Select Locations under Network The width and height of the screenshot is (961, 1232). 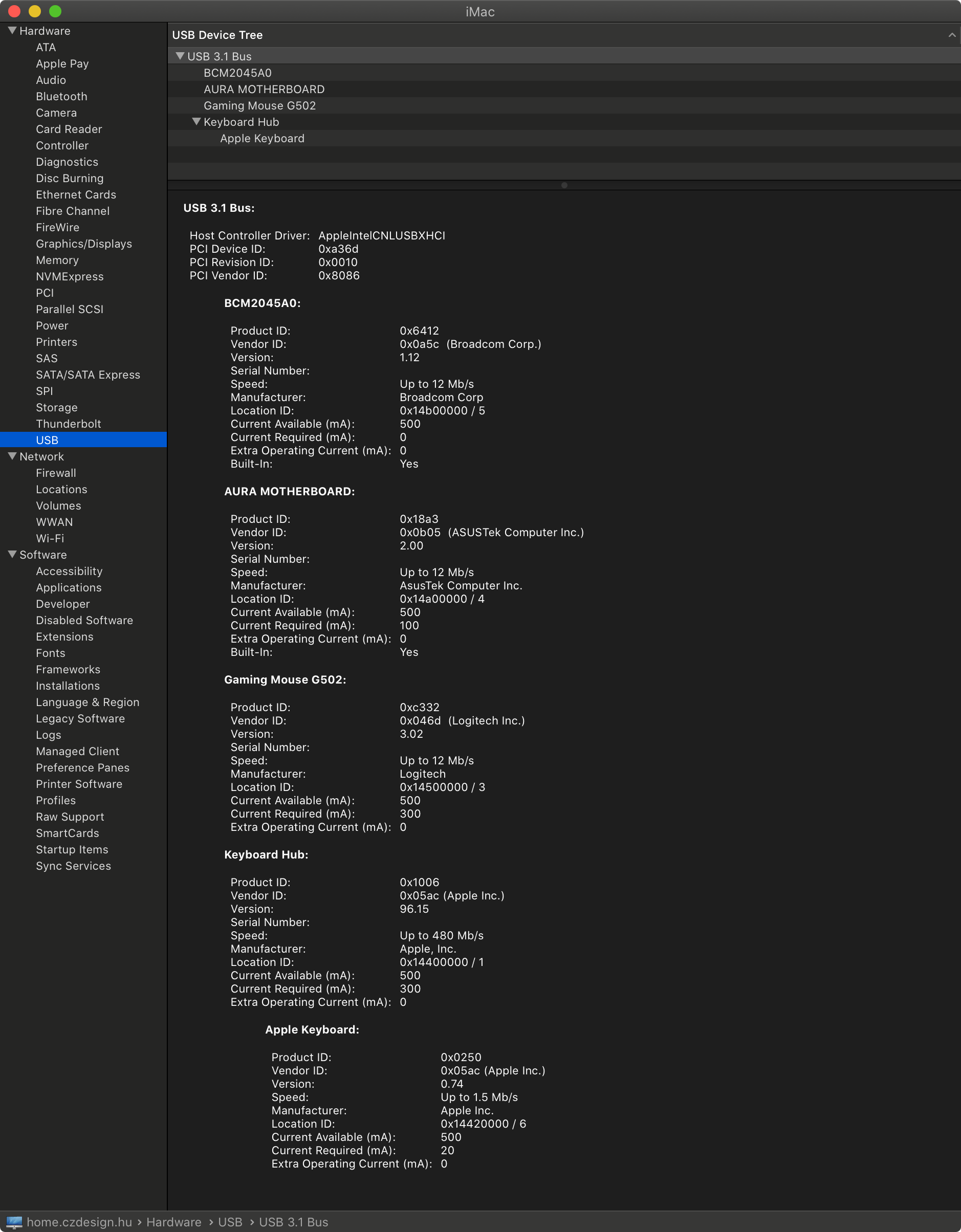61,489
